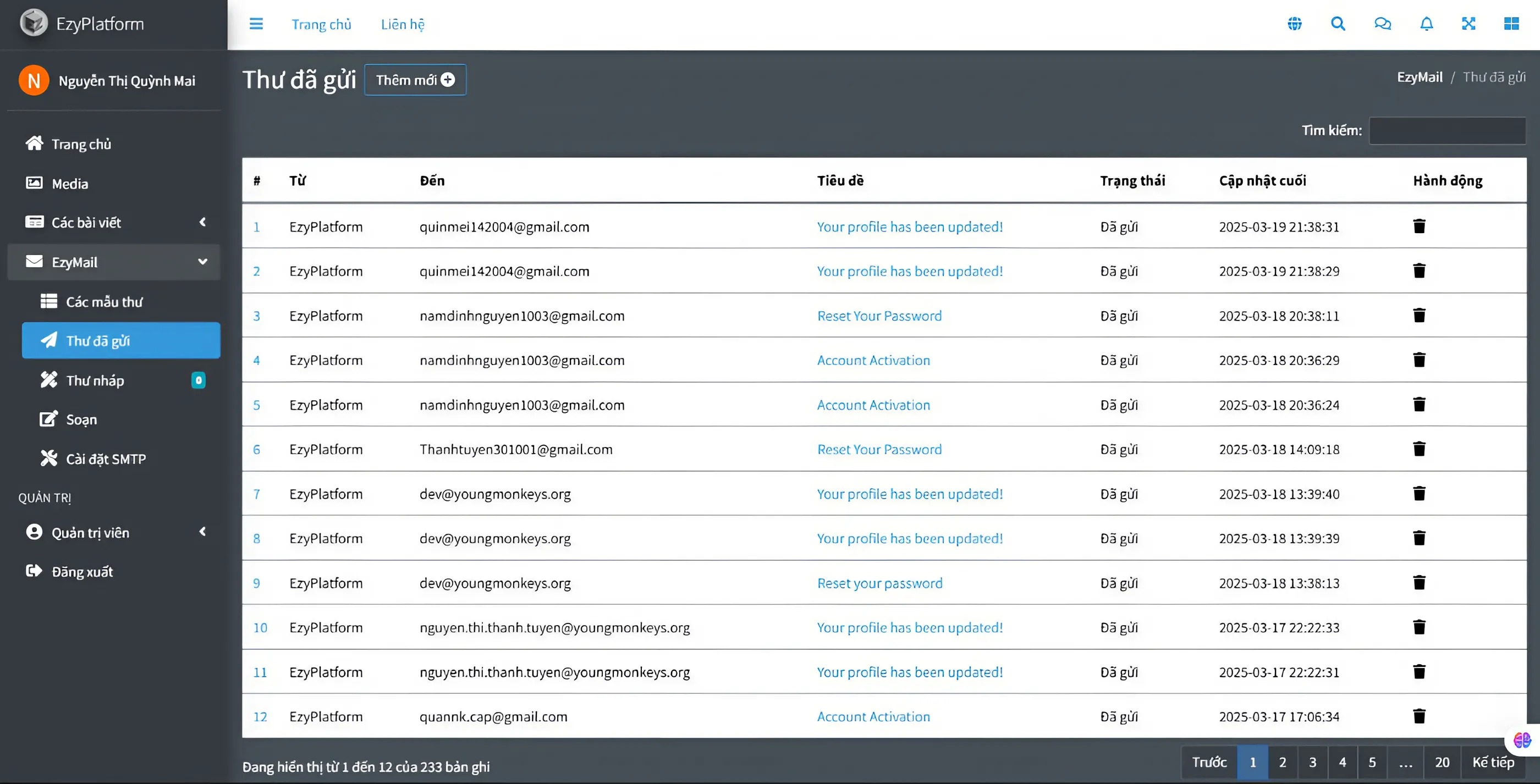
Task: Click the quannk.cap@gmail.com cell
Action: coord(493,716)
